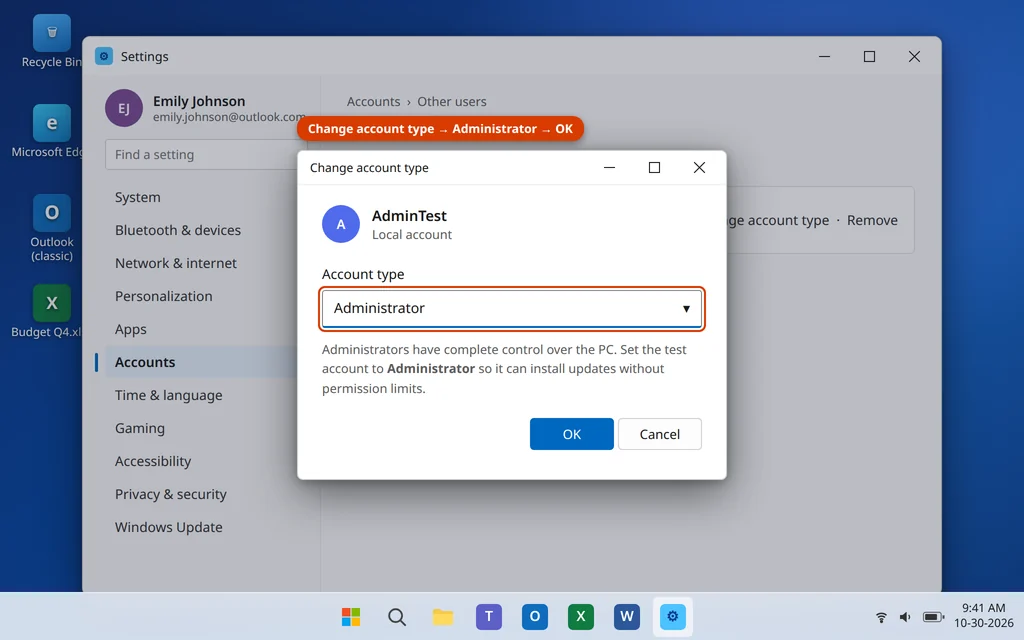Open File Explorer from taskbar
The width and height of the screenshot is (1024, 640).
[x=443, y=616]
